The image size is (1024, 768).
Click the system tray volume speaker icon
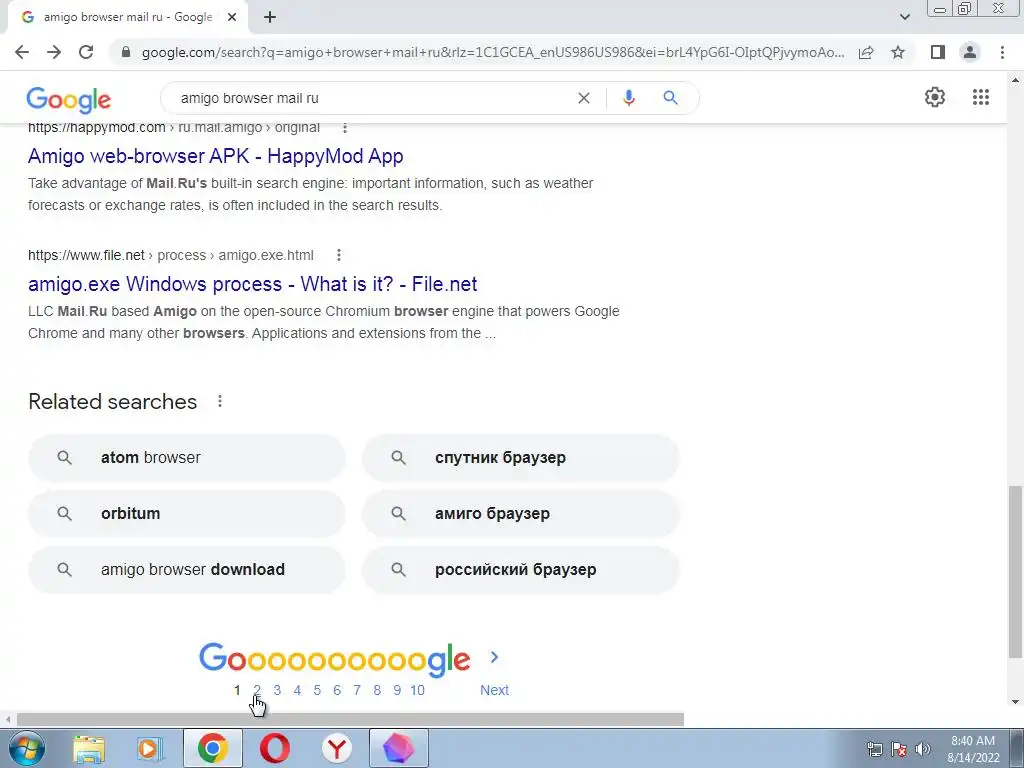[x=923, y=749]
